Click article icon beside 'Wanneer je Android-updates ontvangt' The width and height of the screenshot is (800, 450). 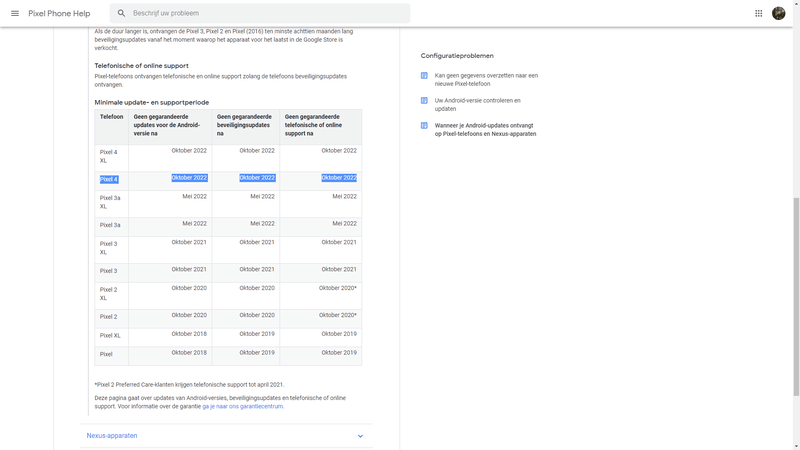424,126
